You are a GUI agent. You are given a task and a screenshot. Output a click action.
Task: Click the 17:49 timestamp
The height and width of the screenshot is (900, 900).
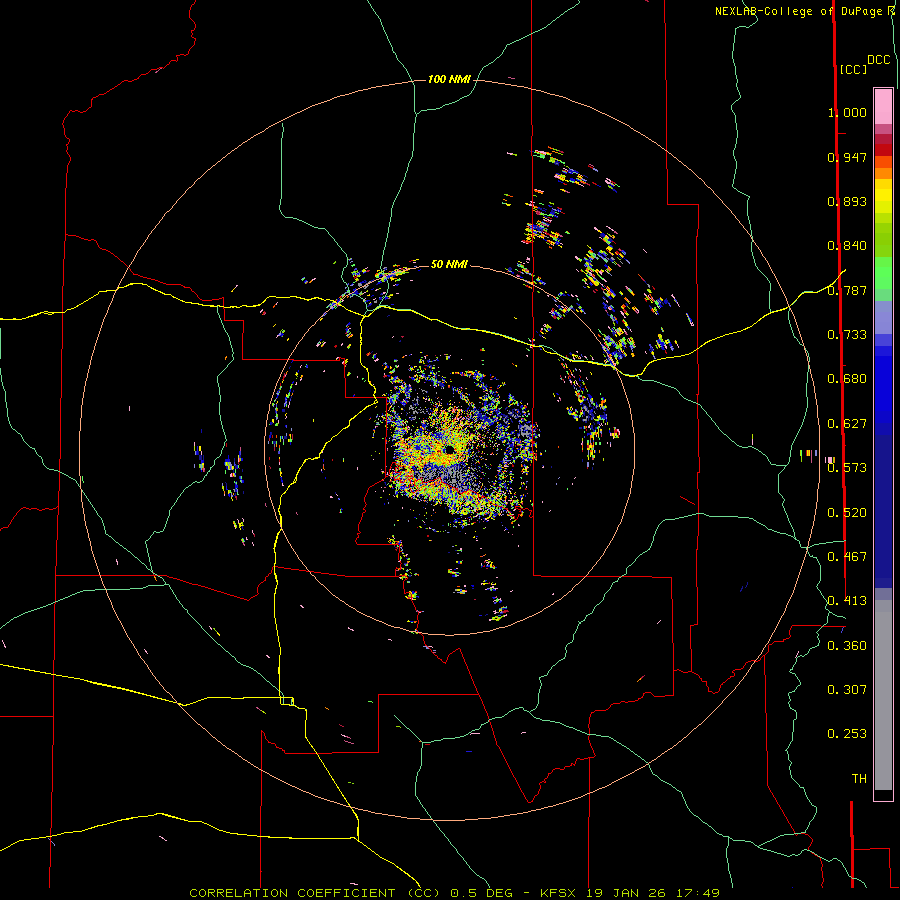point(697,893)
